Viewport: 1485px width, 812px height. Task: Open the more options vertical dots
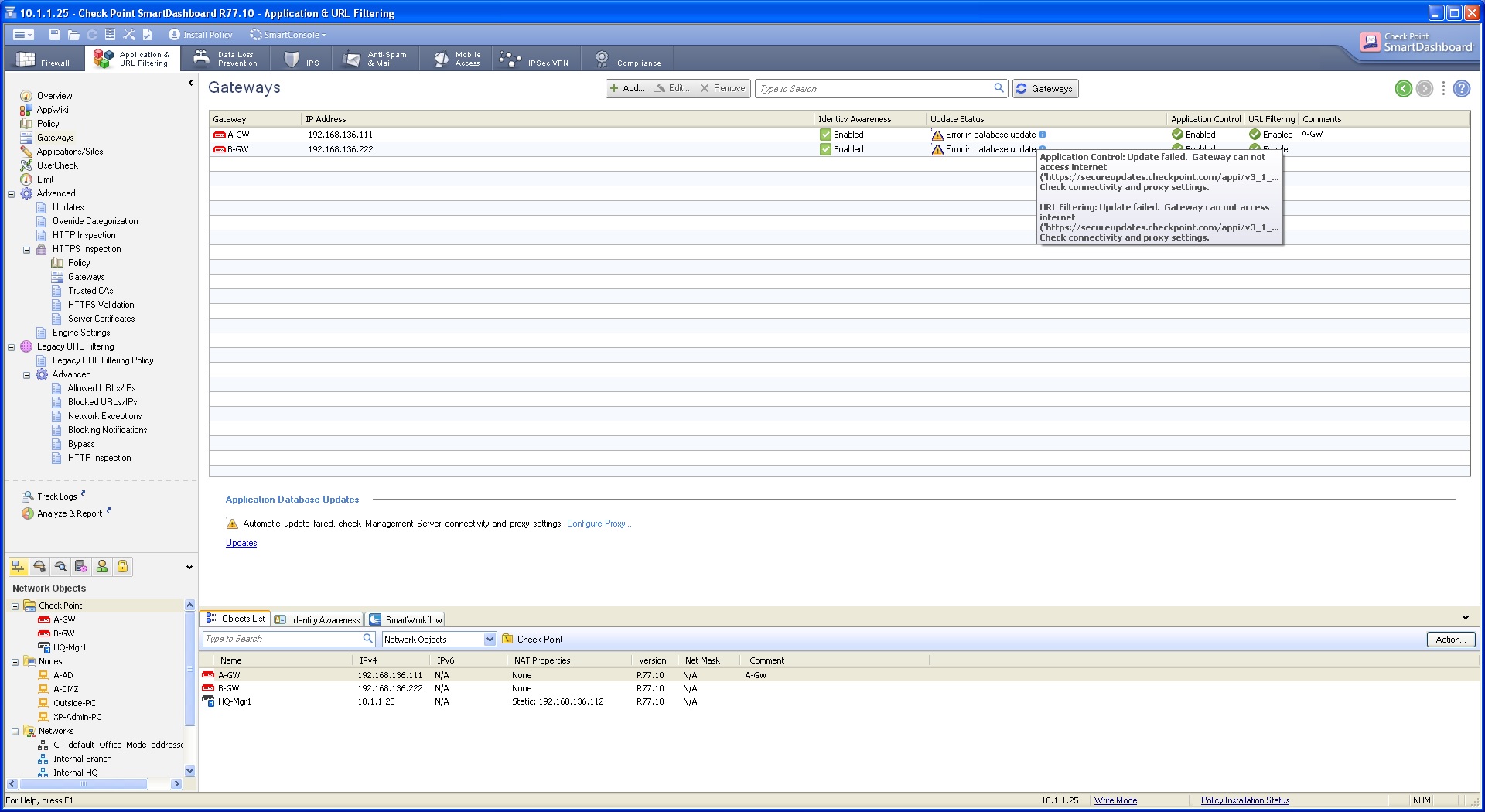(x=1443, y=88)
